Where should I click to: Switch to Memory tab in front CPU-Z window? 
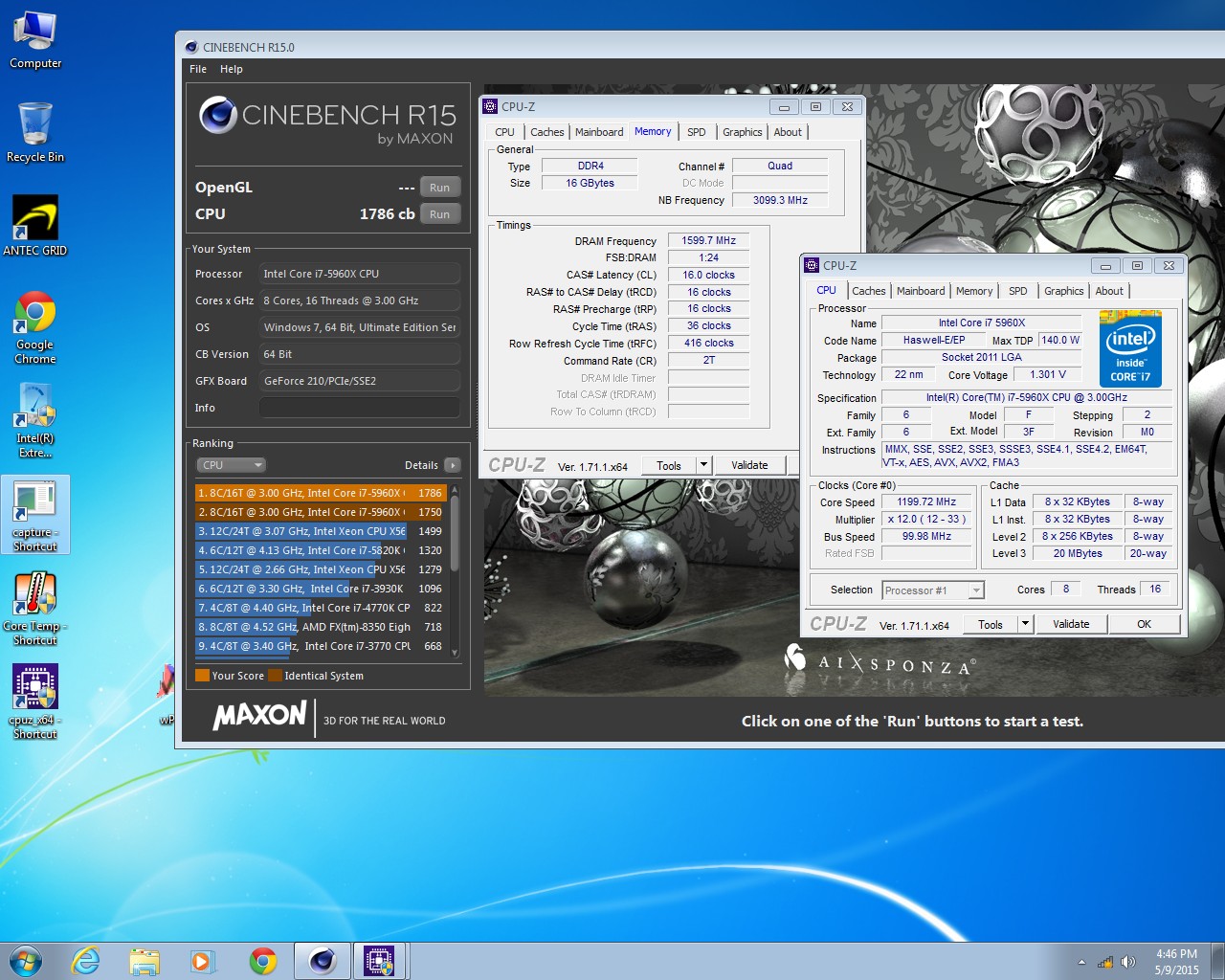(974, 291)
